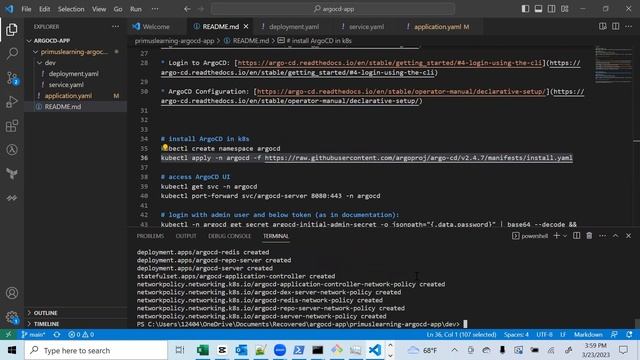Switch to the application.yaml editor tab
Viewport: 640px width, 360px height.
(437, 27)
